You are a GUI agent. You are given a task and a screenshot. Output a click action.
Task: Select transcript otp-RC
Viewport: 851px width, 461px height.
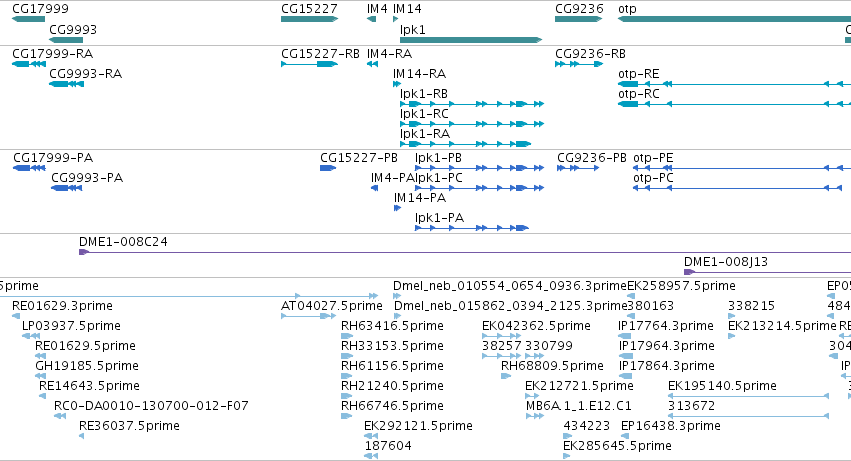tap(639, 94)
